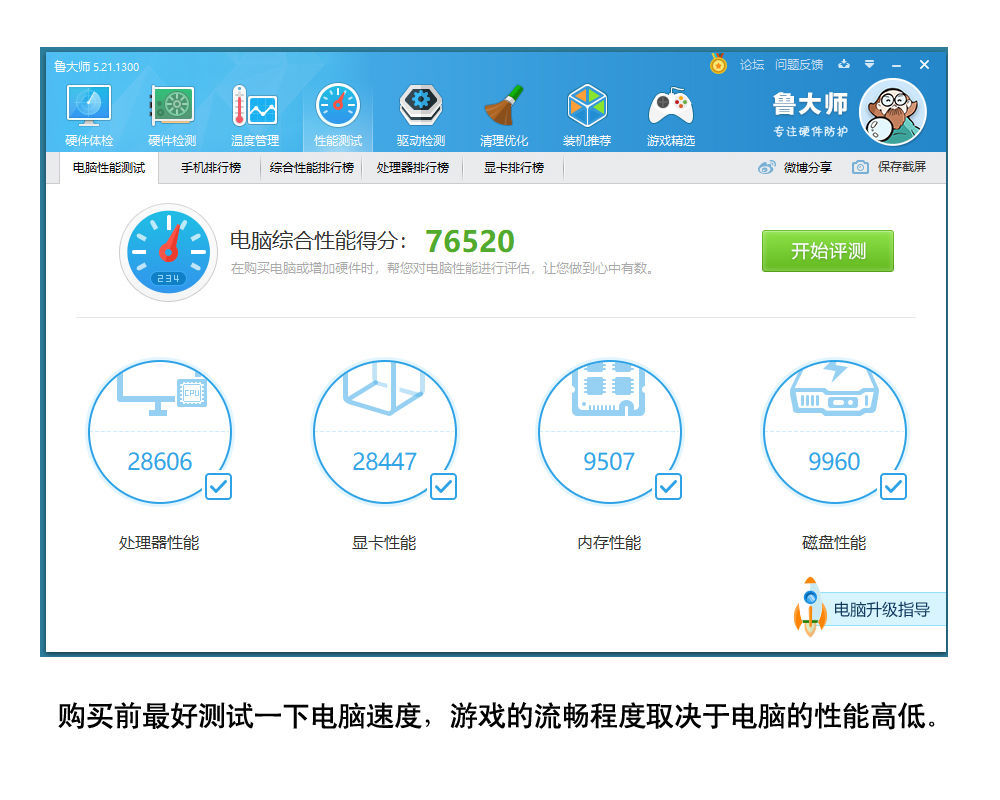Click the graphics card circle 28447
1000x800 pixels.
pos(385,432)
